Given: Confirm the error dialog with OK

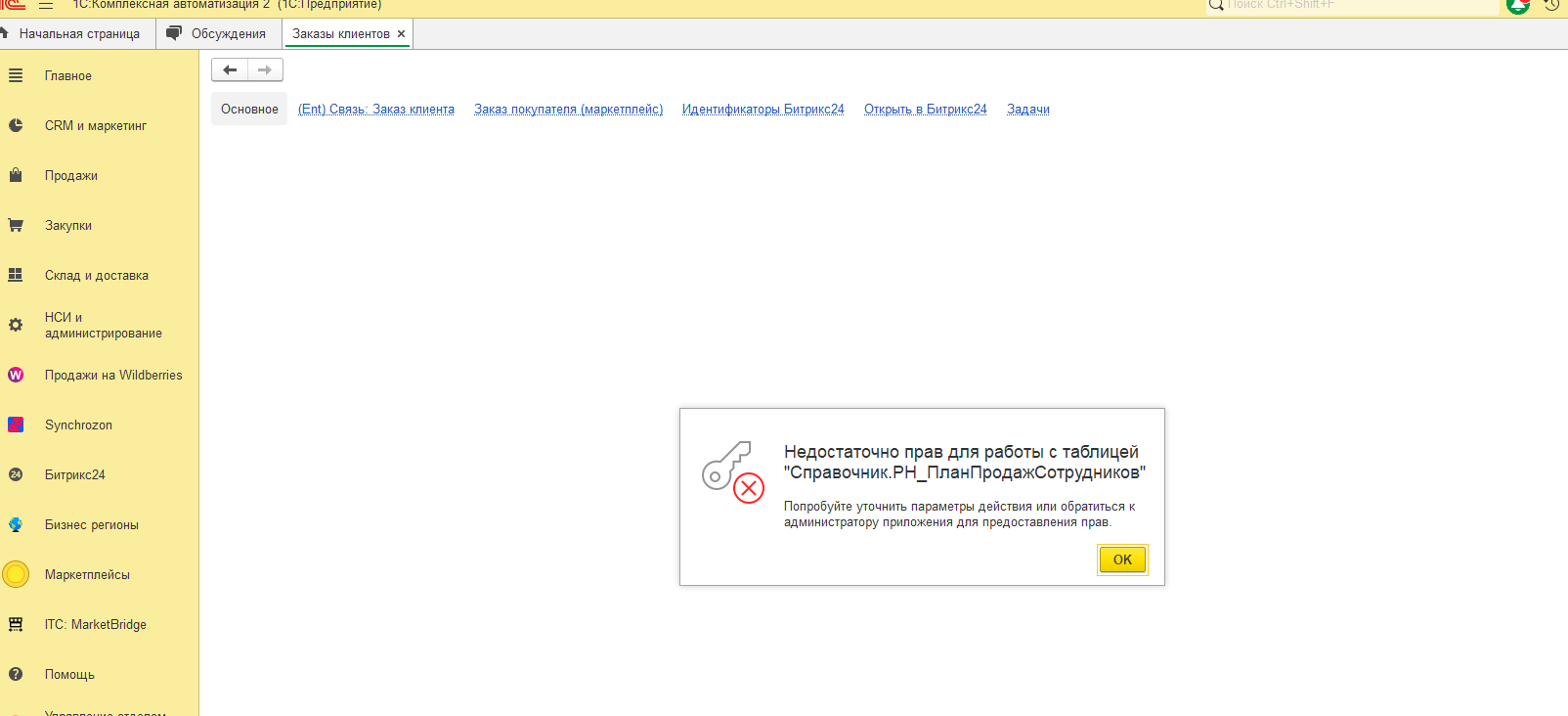Looking at the screenshot, I should click(1122, 559).
